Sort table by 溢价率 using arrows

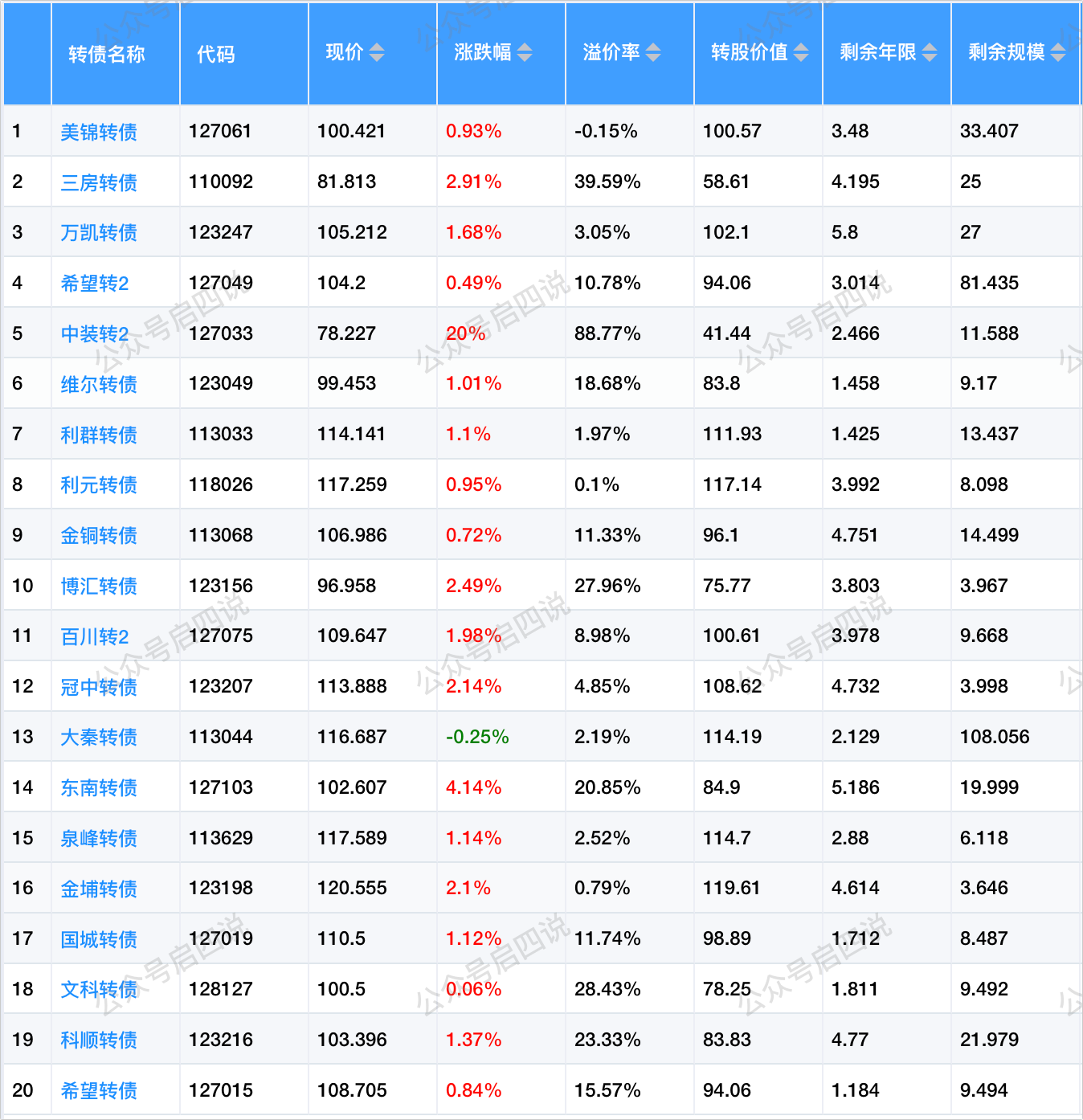click(x=653, y=53)
